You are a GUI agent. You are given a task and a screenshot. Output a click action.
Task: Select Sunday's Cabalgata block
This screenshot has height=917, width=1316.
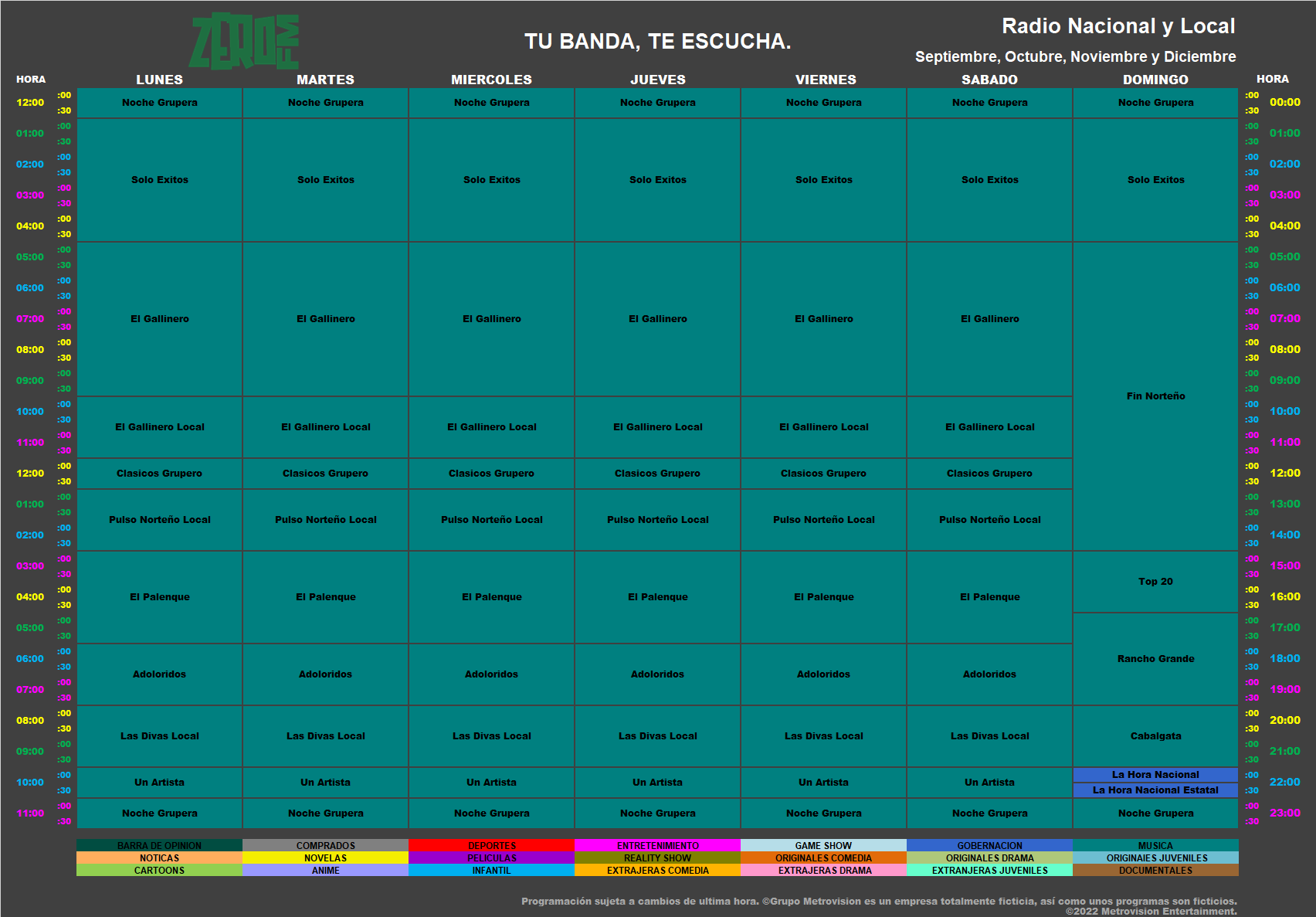(x=1156, y=736)
